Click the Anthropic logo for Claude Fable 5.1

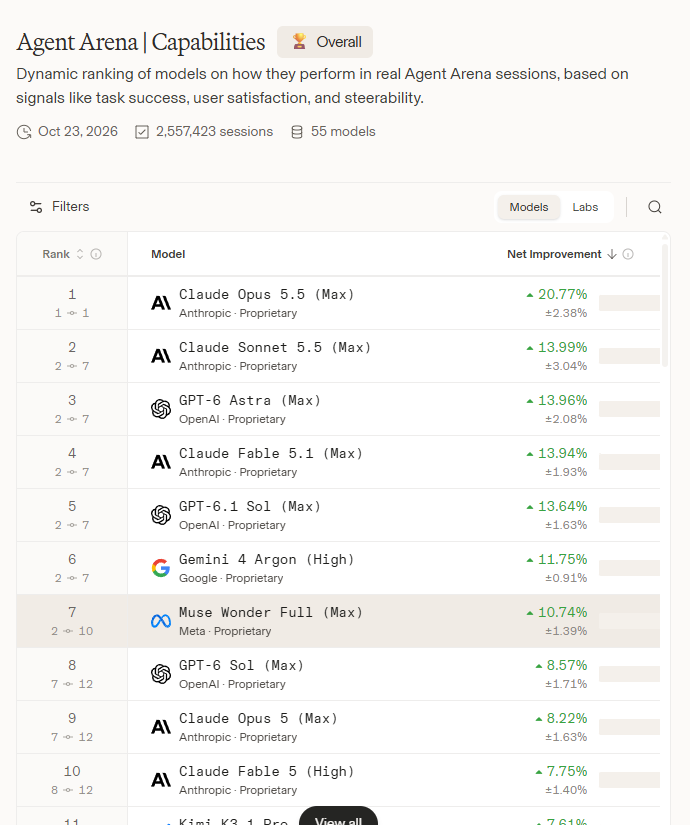click(x=161, y=462)
